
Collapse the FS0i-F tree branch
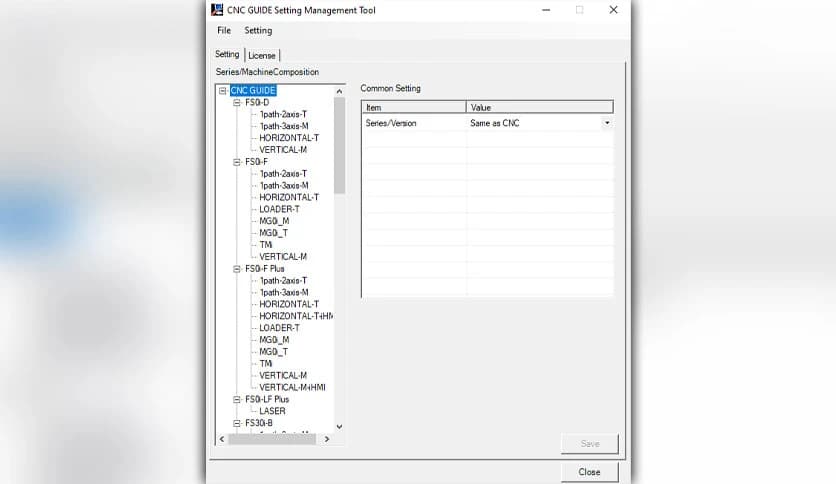(237, 162)
